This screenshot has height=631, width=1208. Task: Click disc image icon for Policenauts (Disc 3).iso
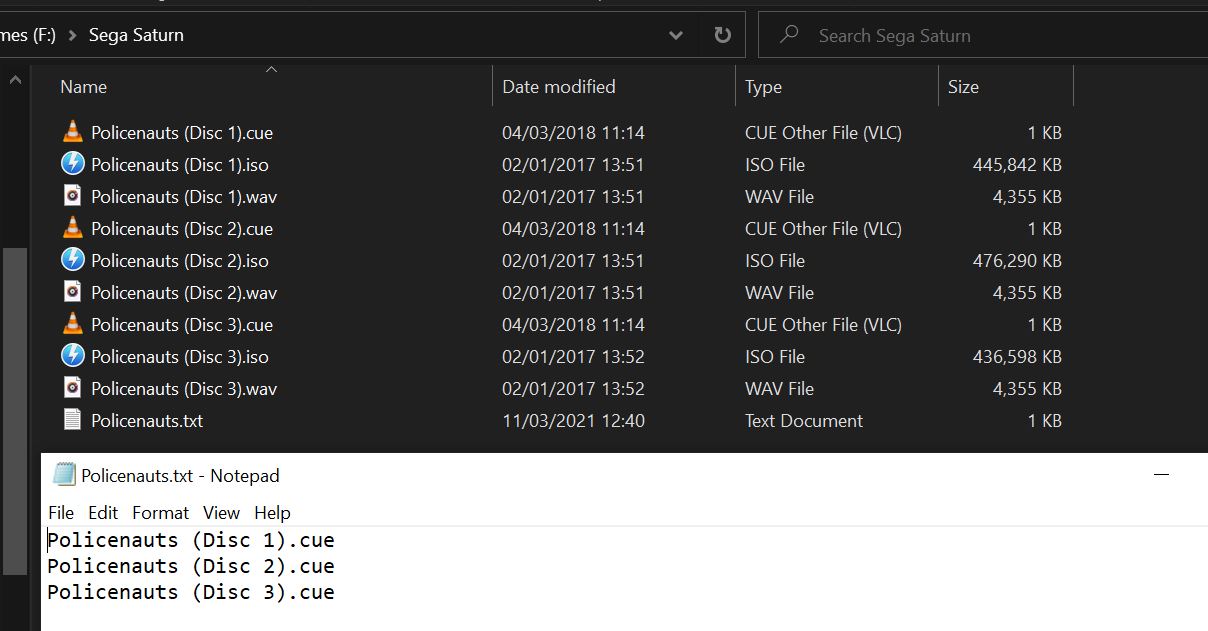pyautogui.click(x=72, y=356)
